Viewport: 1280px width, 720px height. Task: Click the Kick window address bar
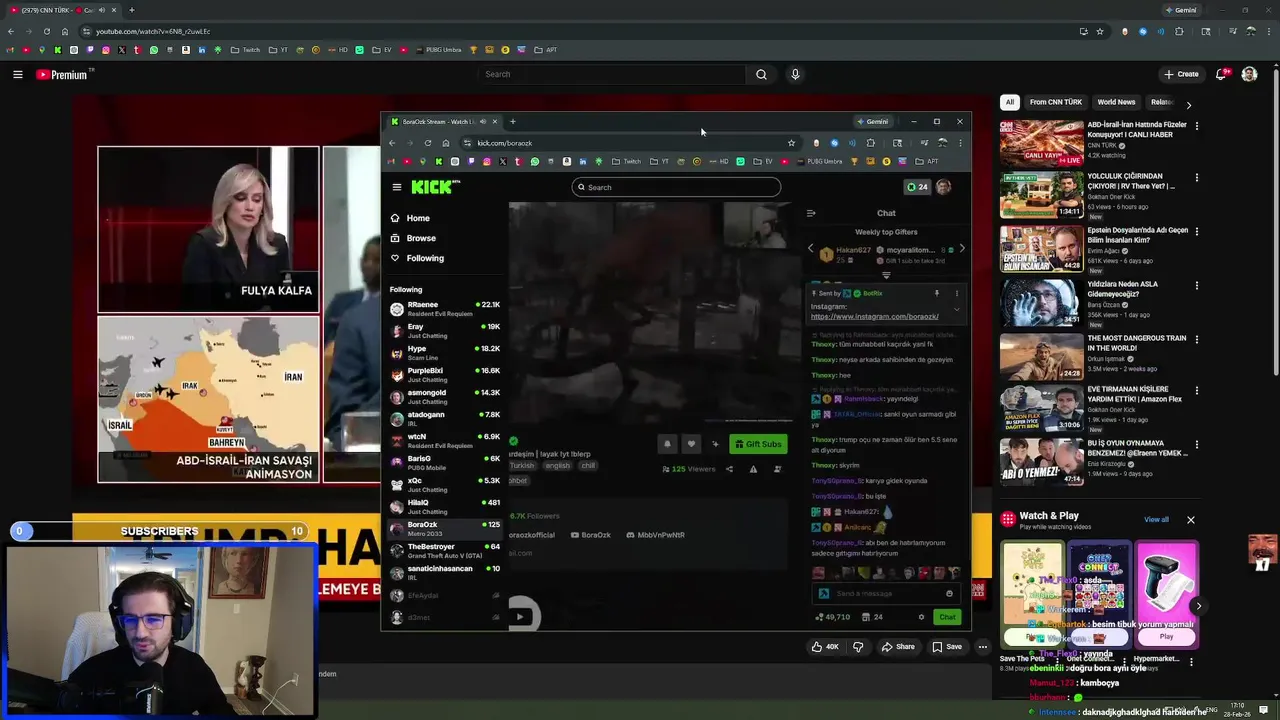(x=630, y=143)
